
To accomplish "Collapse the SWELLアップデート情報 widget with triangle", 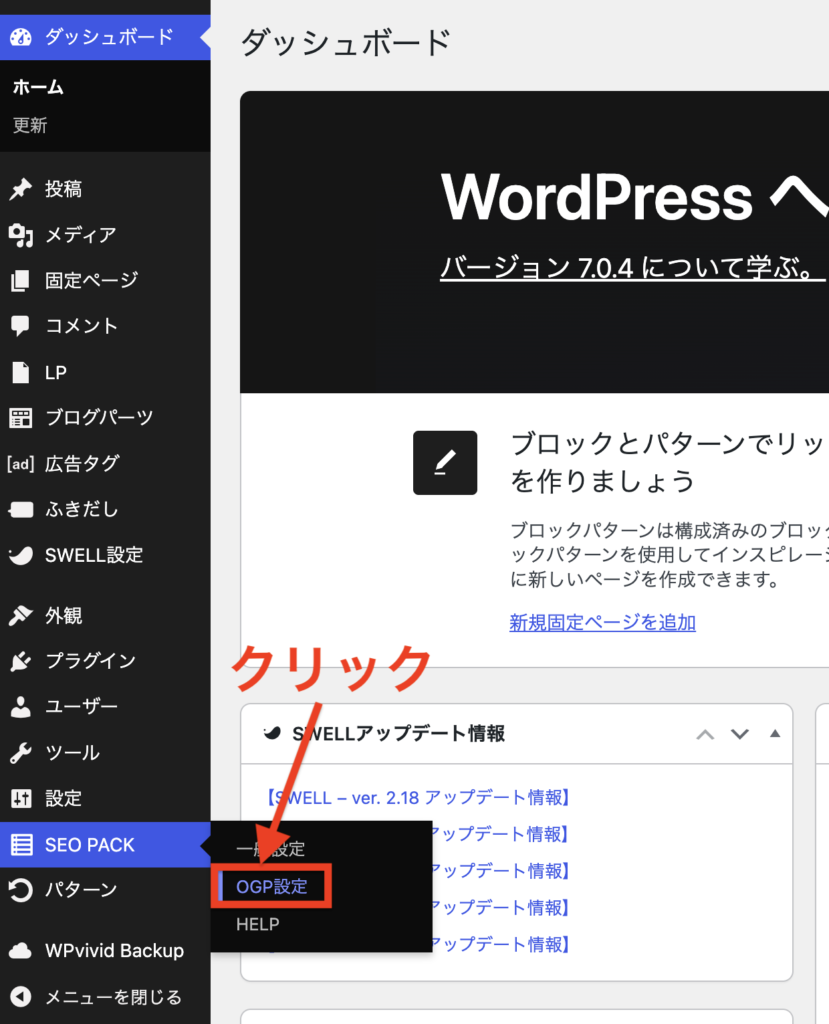I will pos(775,733).
